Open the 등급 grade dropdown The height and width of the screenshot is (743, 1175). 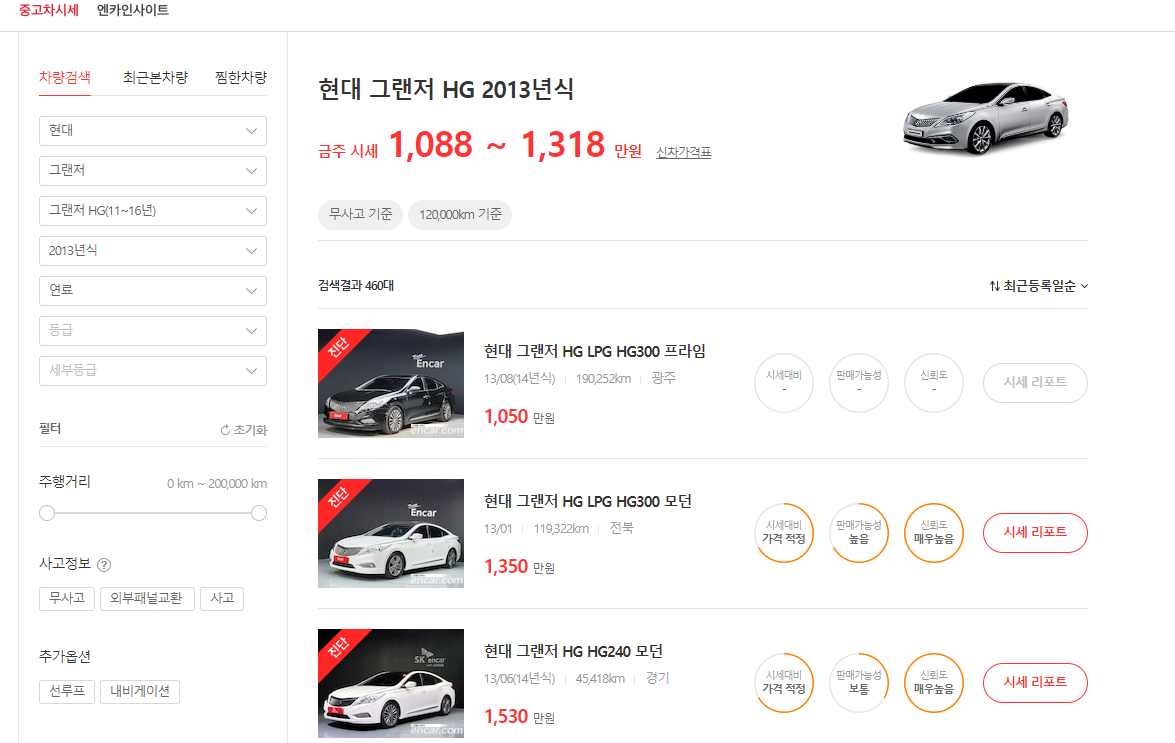click(x=153, y=330)
